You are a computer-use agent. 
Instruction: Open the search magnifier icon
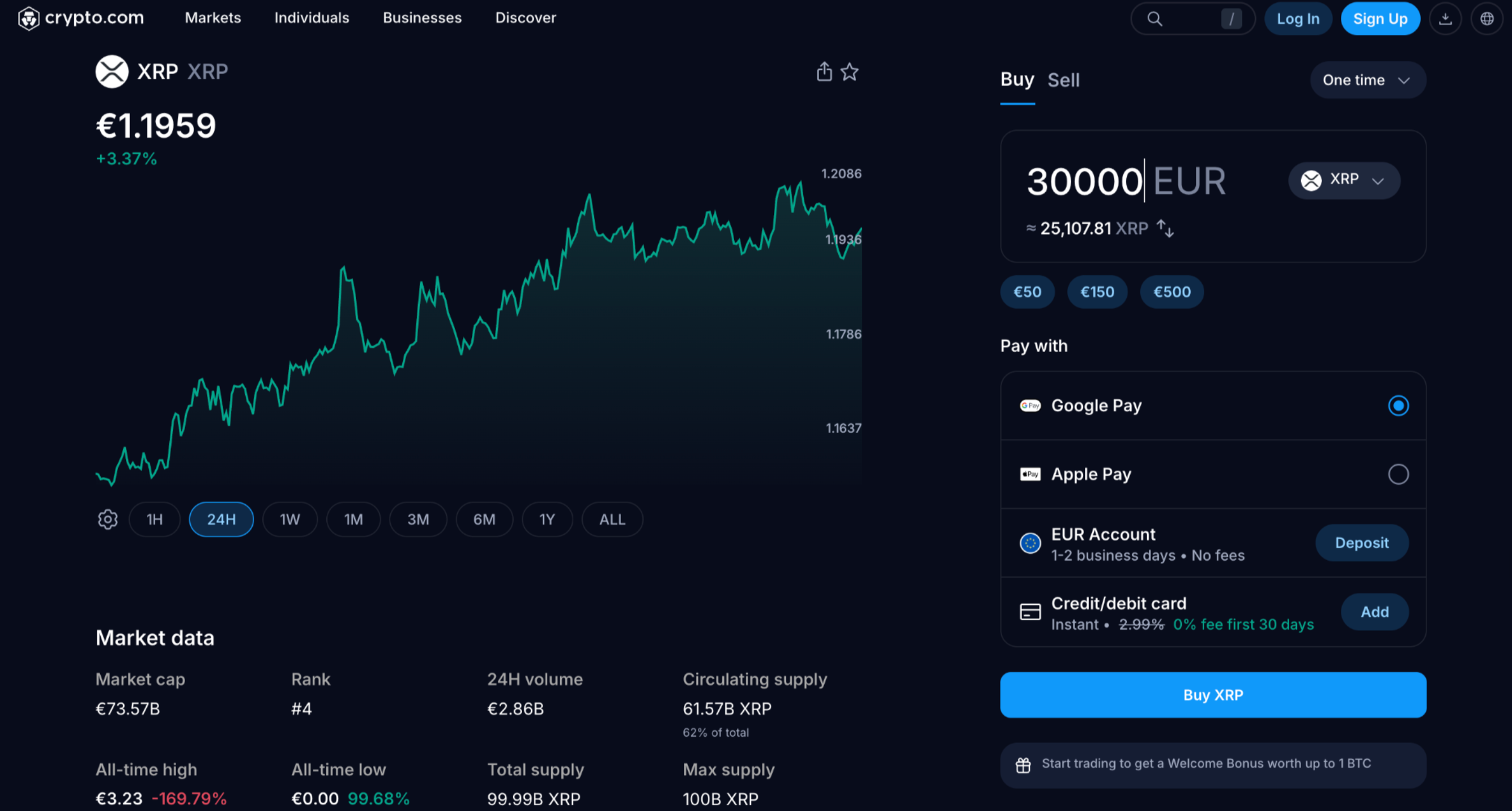tap(1155, 19)
